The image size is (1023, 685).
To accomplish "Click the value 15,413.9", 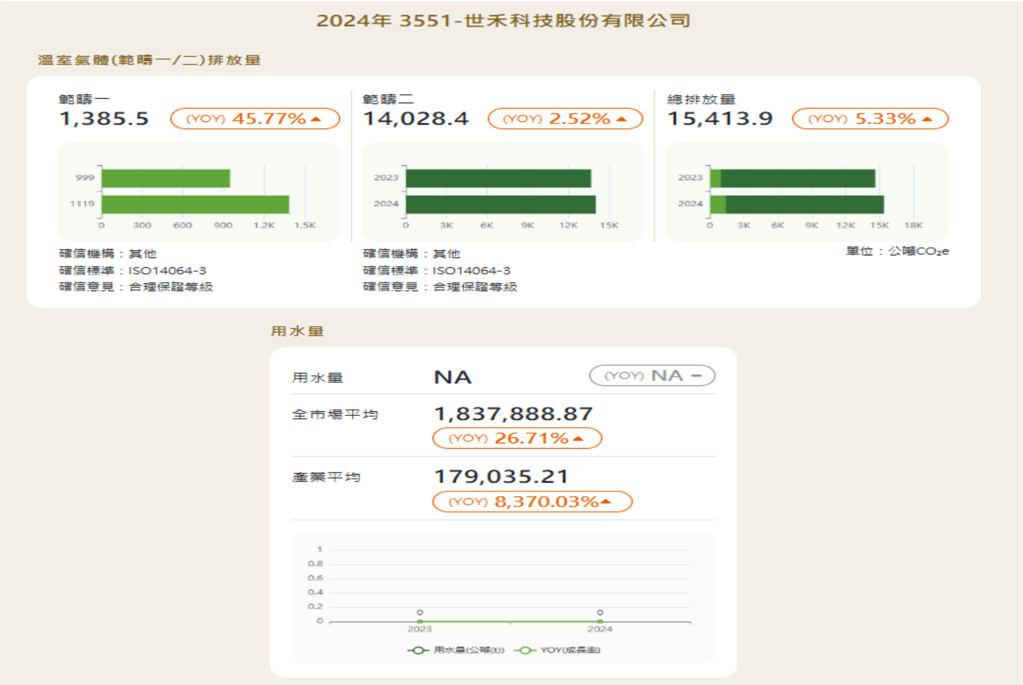I will [720, 119].
